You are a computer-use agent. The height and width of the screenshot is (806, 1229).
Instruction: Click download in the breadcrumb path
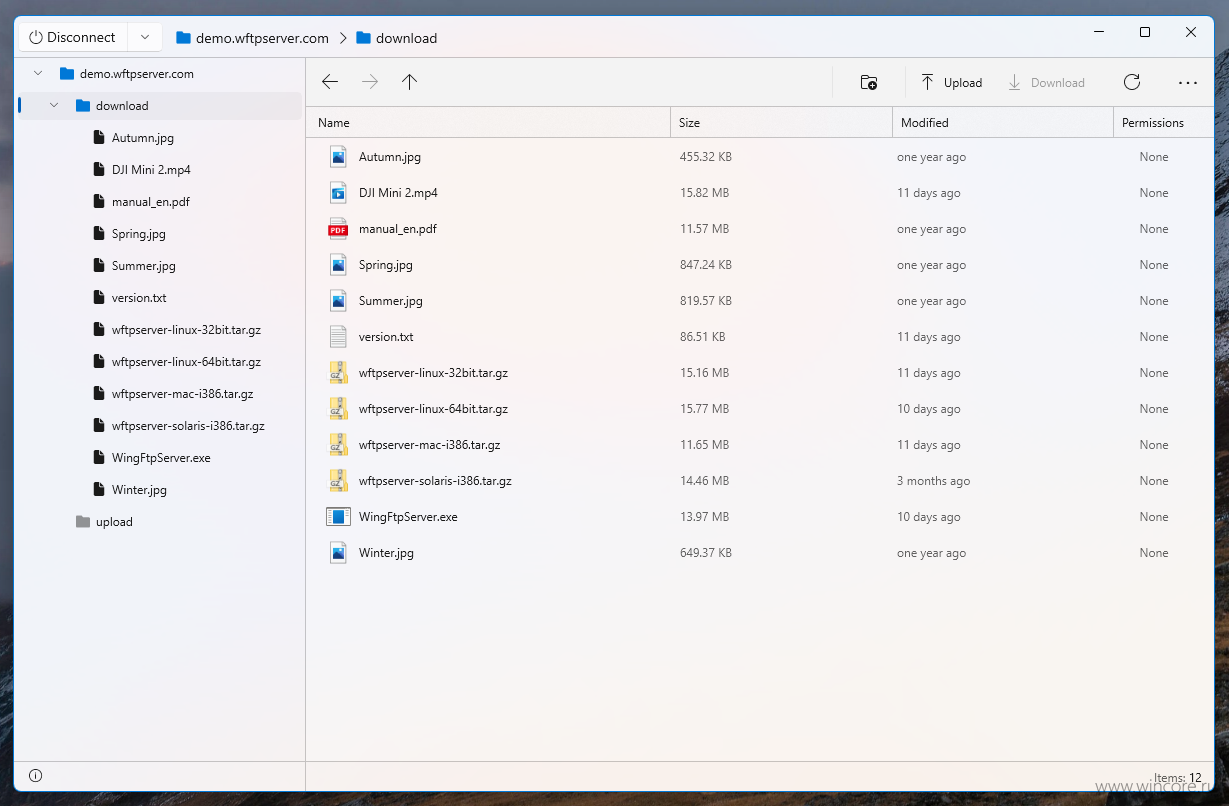(x=407, y=38)
